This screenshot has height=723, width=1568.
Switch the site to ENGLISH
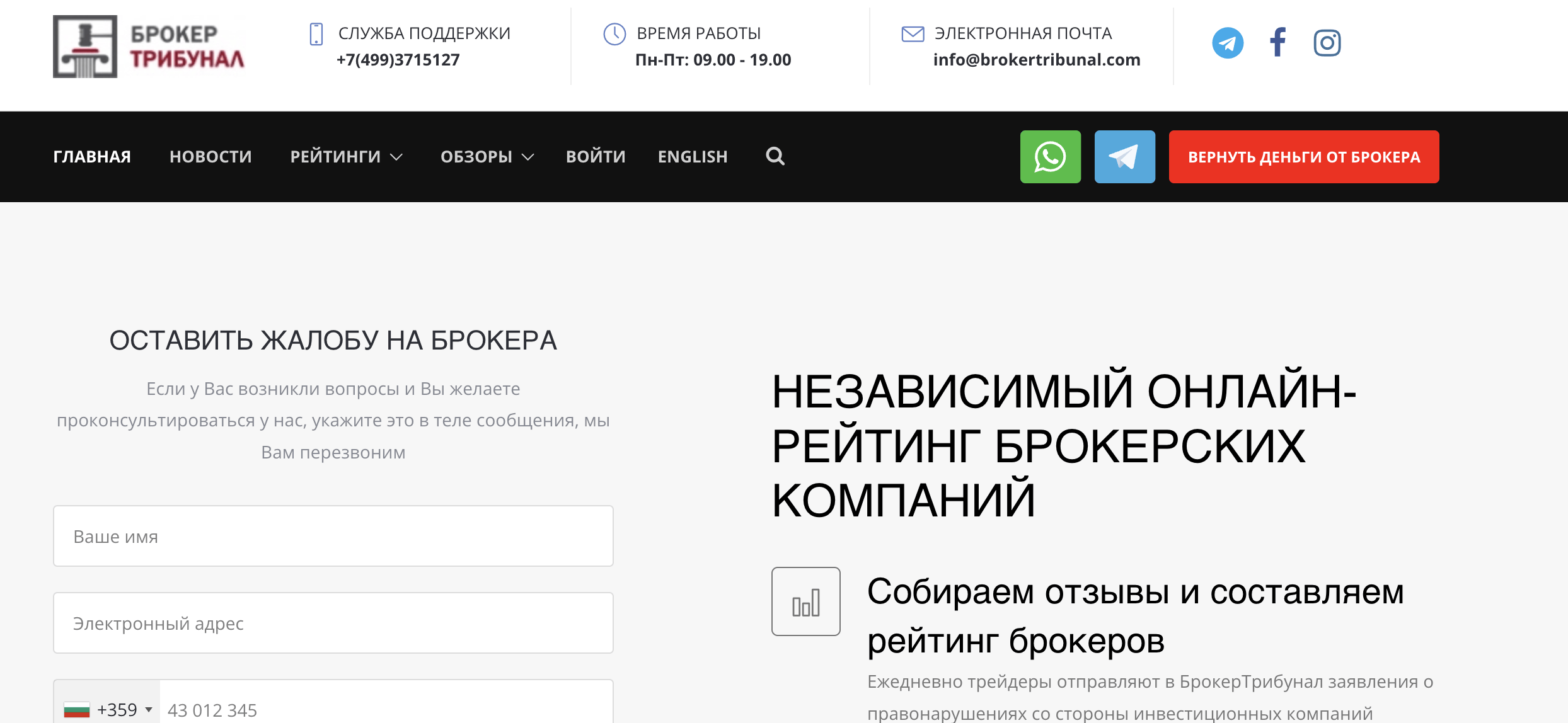[692, 156]
